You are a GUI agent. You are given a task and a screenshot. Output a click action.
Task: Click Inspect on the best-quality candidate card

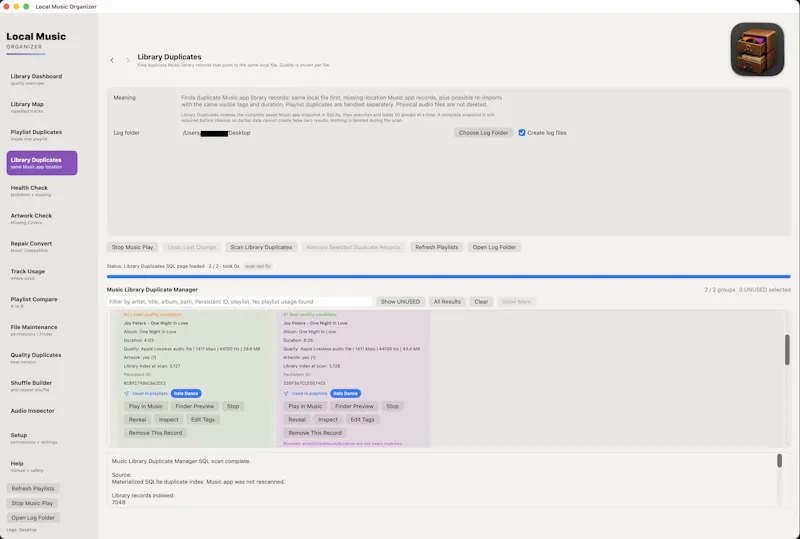pos(328,420)
